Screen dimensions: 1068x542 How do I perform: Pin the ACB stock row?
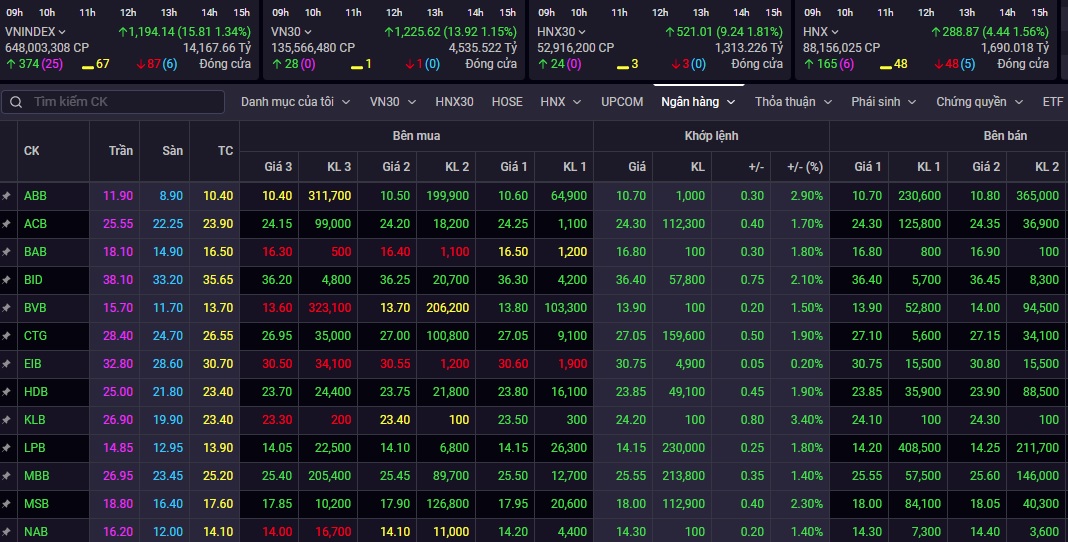tap(6, 224)
